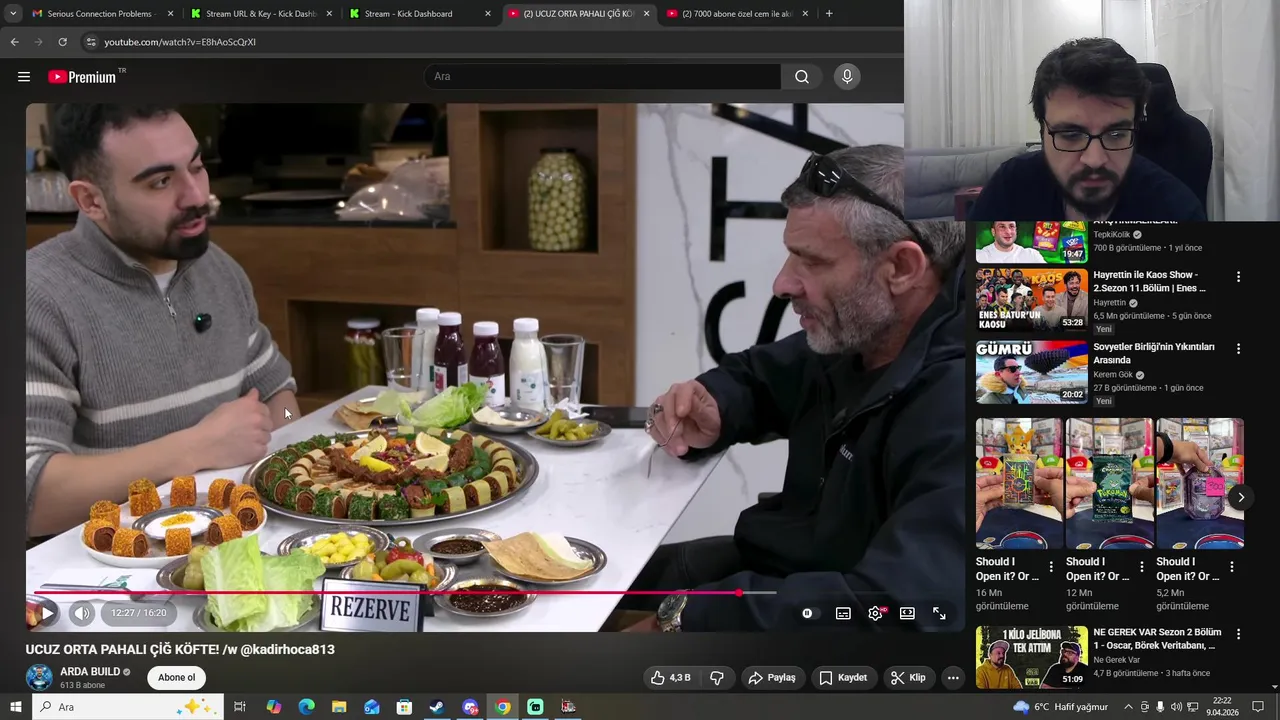
Task: Open File Explorer from taskbar
Action: [x=339, y=707]
